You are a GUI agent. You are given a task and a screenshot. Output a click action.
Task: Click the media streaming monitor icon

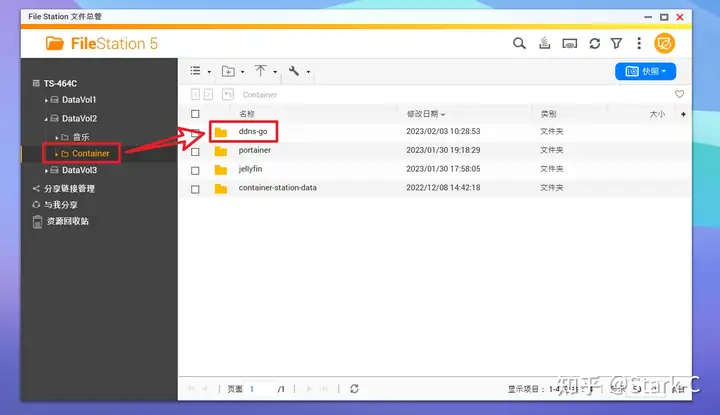pyautogui.click(x=569, y=44)
